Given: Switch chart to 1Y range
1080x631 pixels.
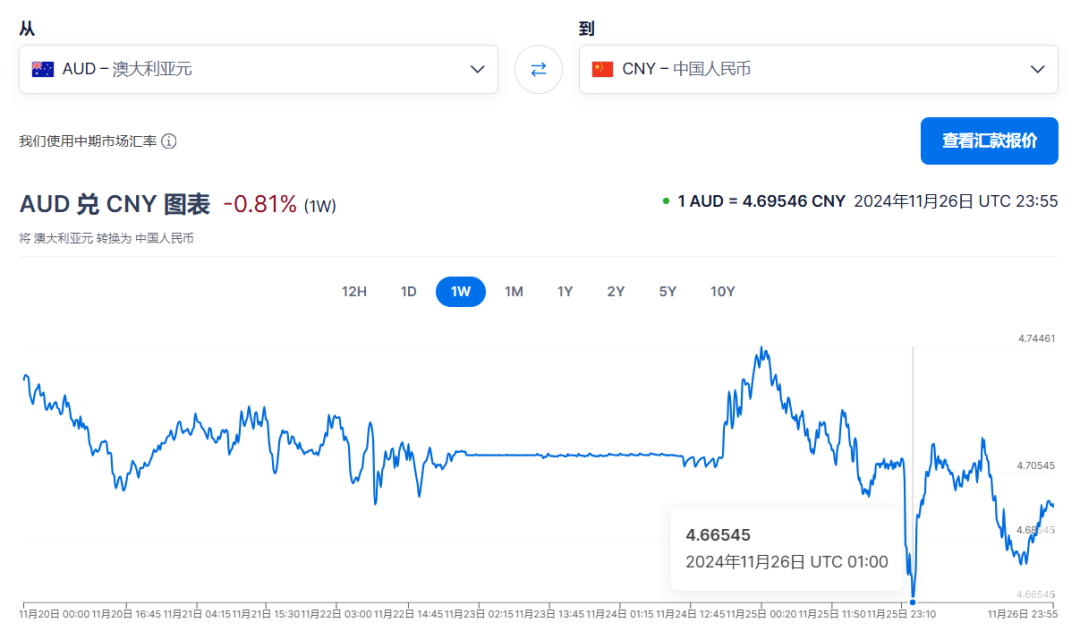Looking at the screenshot, I should click(x=565, y=291).
